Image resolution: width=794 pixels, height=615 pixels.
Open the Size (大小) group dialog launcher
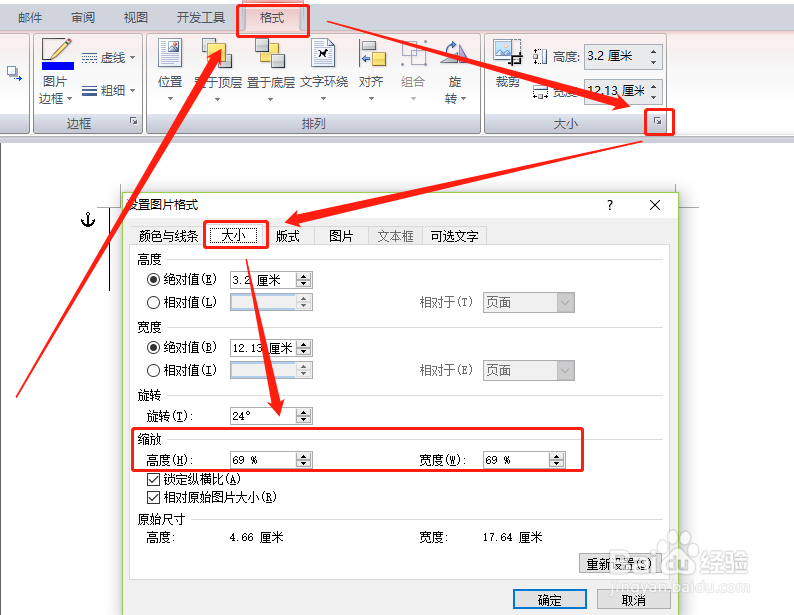(657, 121)
